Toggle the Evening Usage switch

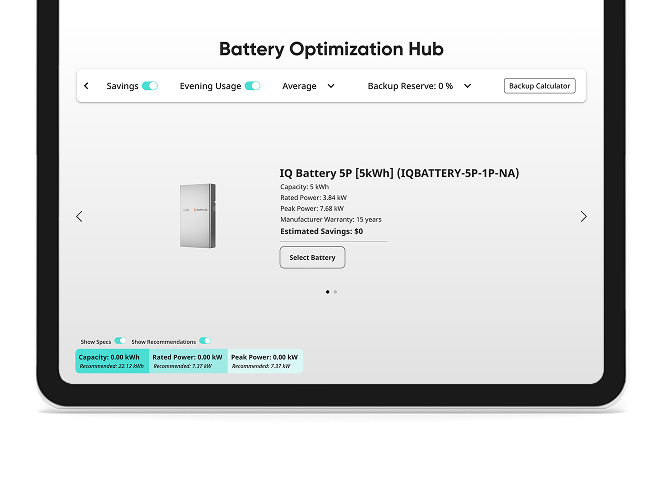[252, 86]
